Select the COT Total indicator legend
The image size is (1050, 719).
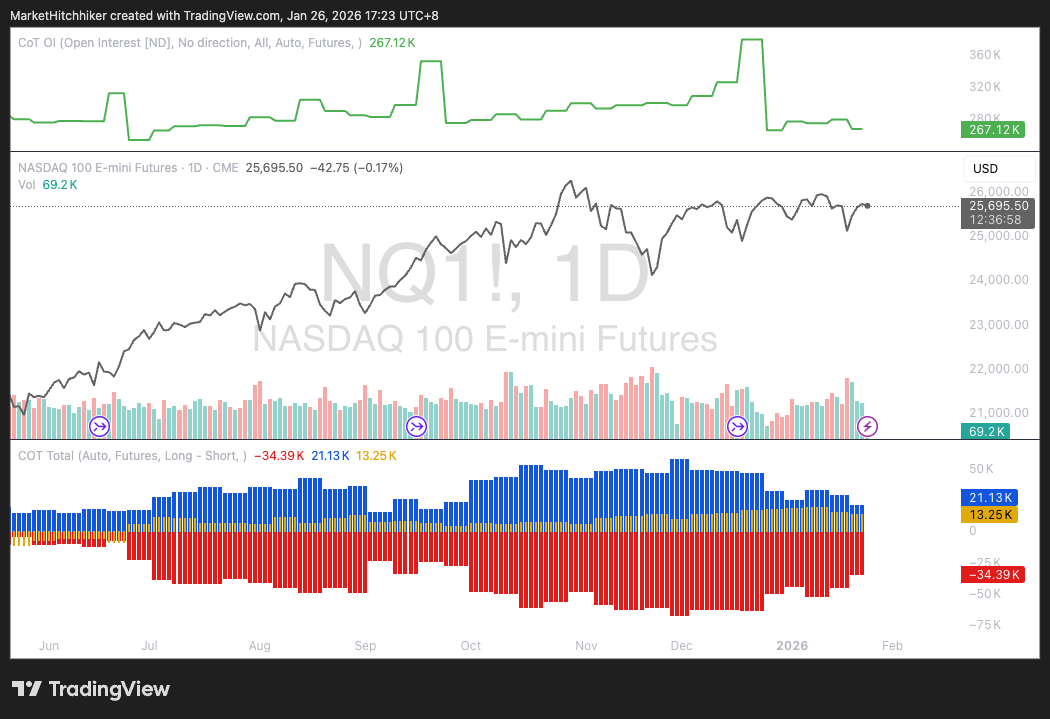point(132,456)
